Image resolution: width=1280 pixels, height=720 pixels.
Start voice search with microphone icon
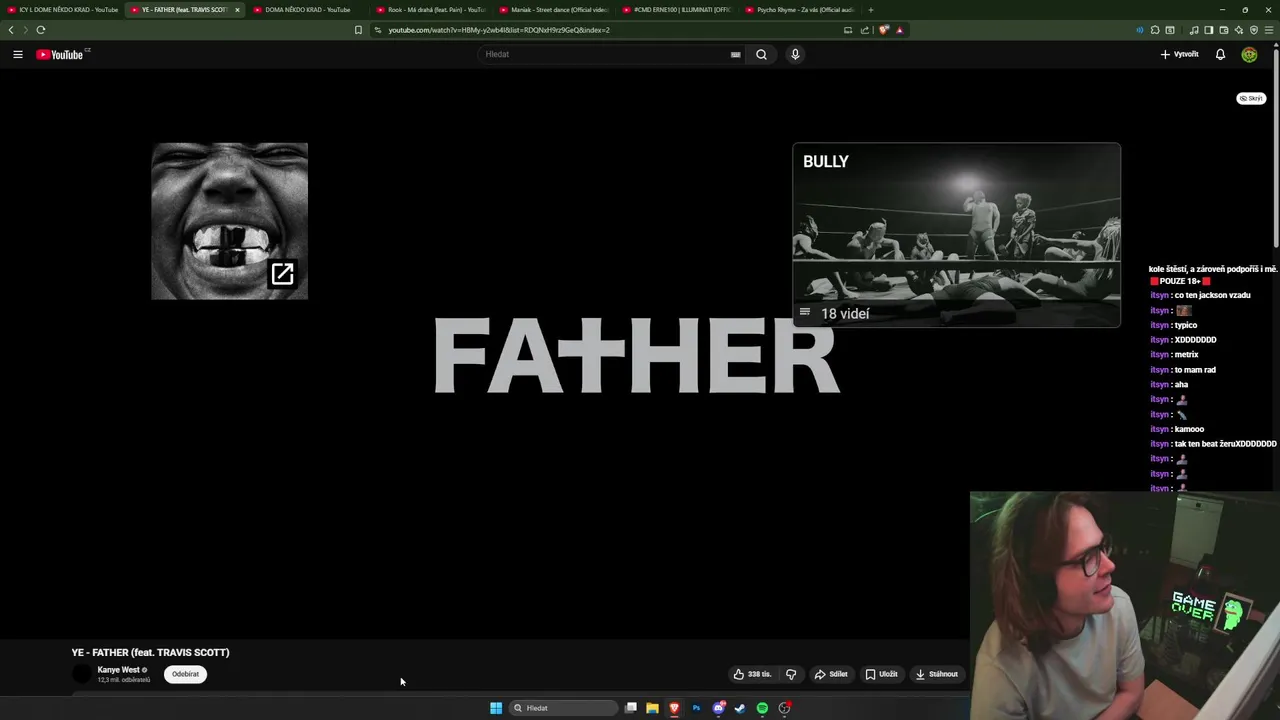coord(795,54)
